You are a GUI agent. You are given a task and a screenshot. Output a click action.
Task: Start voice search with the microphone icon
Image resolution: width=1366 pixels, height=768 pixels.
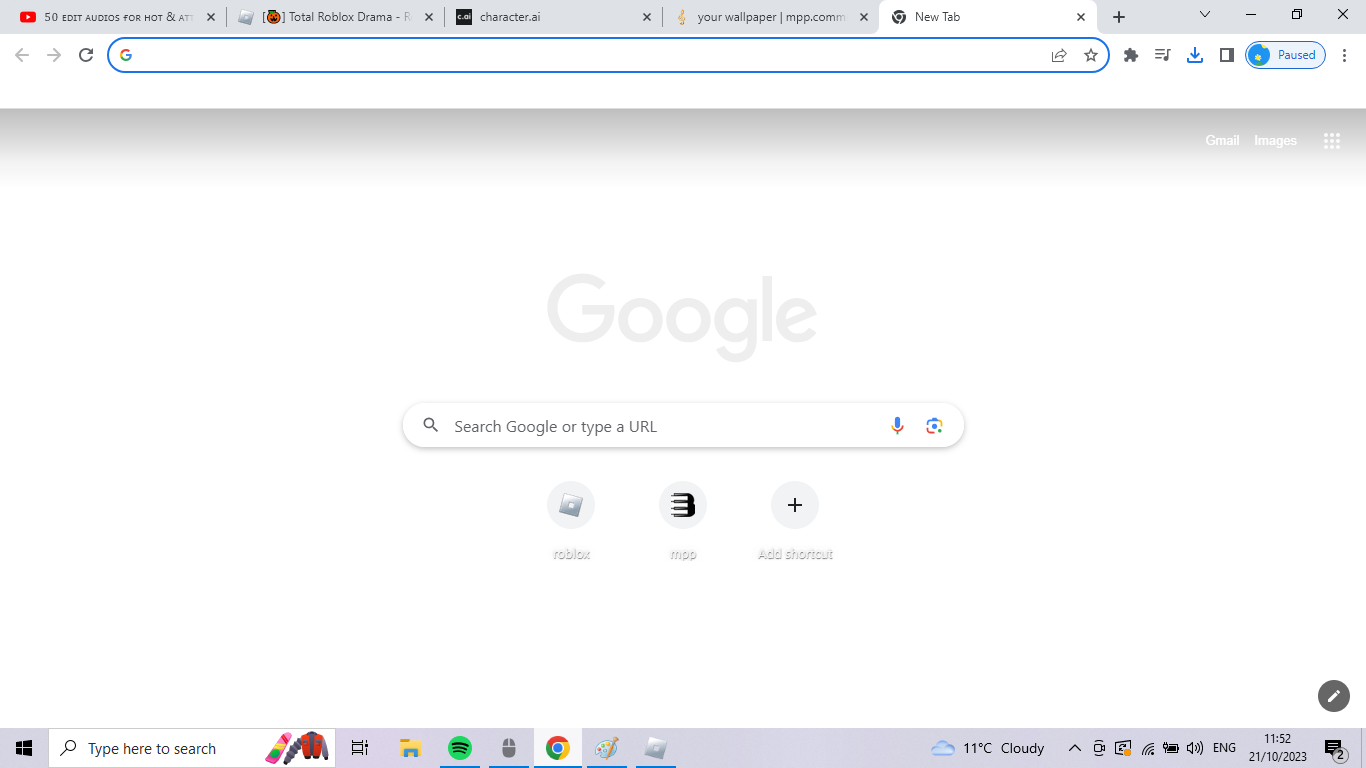click(x=897, y=426)
